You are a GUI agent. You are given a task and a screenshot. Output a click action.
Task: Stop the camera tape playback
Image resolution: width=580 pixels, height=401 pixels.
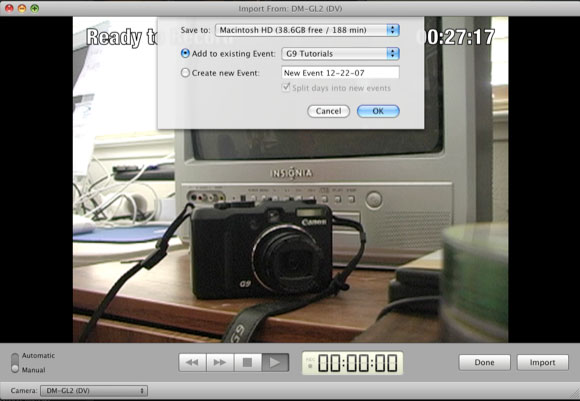(248, 363)
